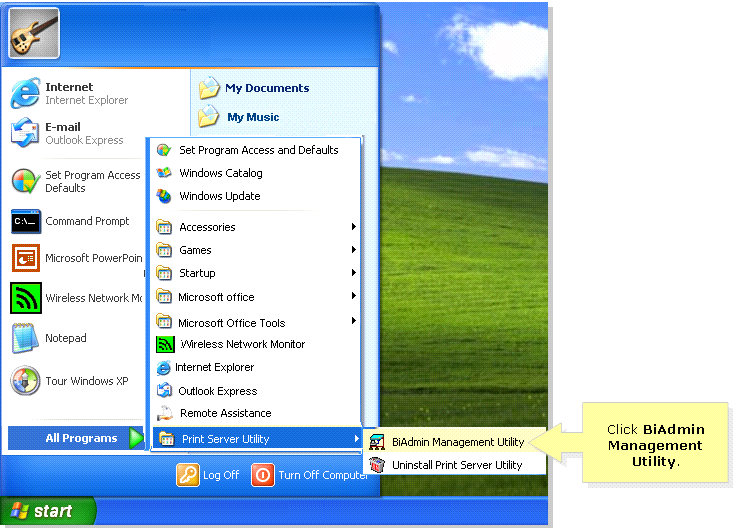Image resolution: width=735 pixels, height=528 pixels.
Task: Click "Startup" label in programs menu
Action: (x=197, y=273)
